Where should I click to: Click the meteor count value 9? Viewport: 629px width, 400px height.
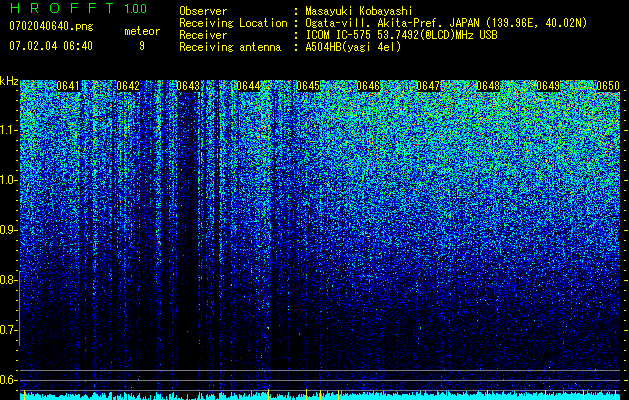[142, 46]
